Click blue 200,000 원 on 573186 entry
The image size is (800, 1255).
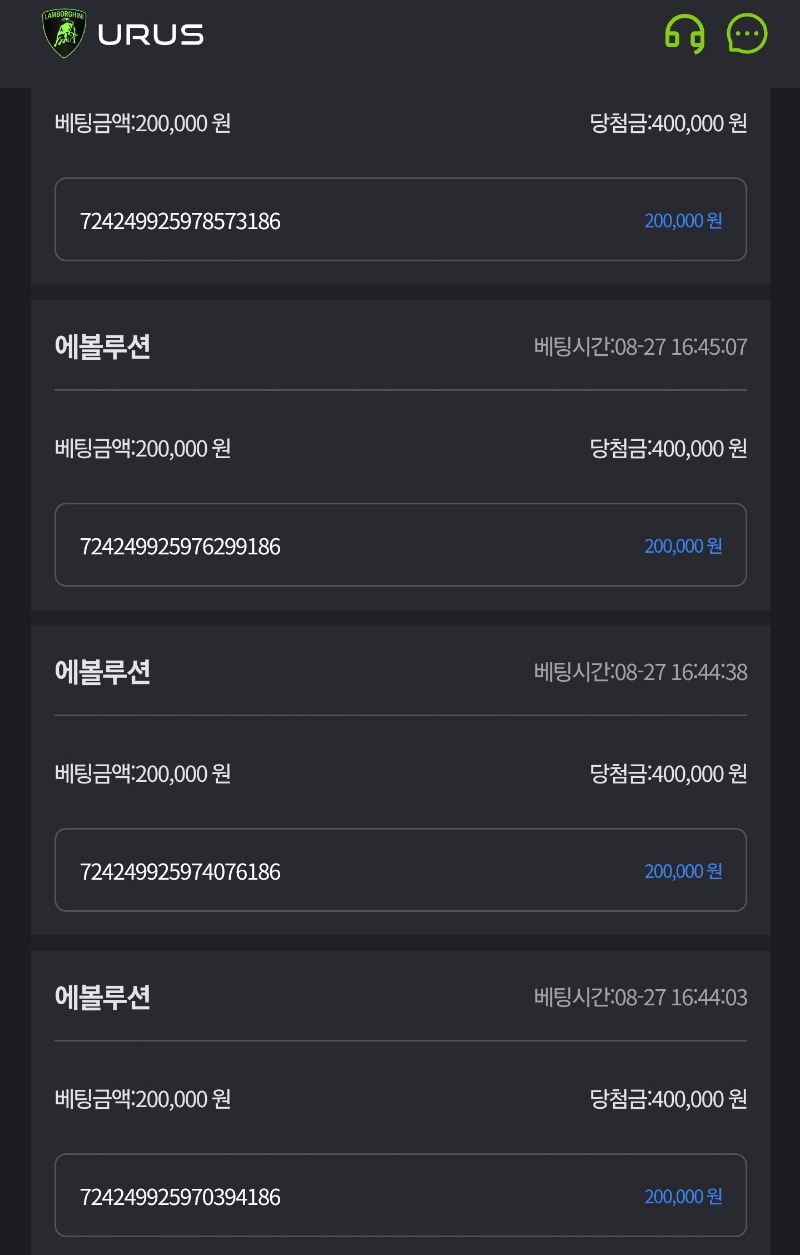[x=683, y=221]
